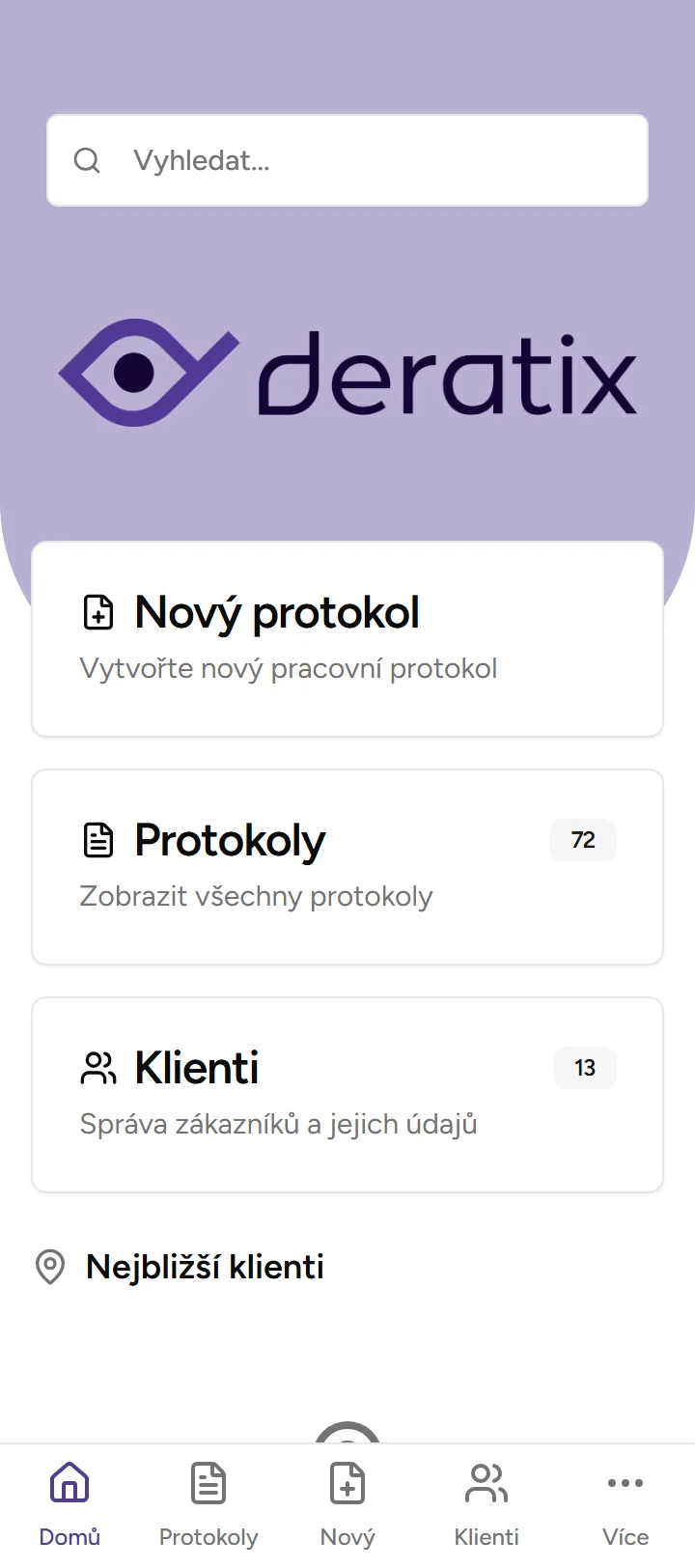Click the 13 clients count badge

(585, 1068)
